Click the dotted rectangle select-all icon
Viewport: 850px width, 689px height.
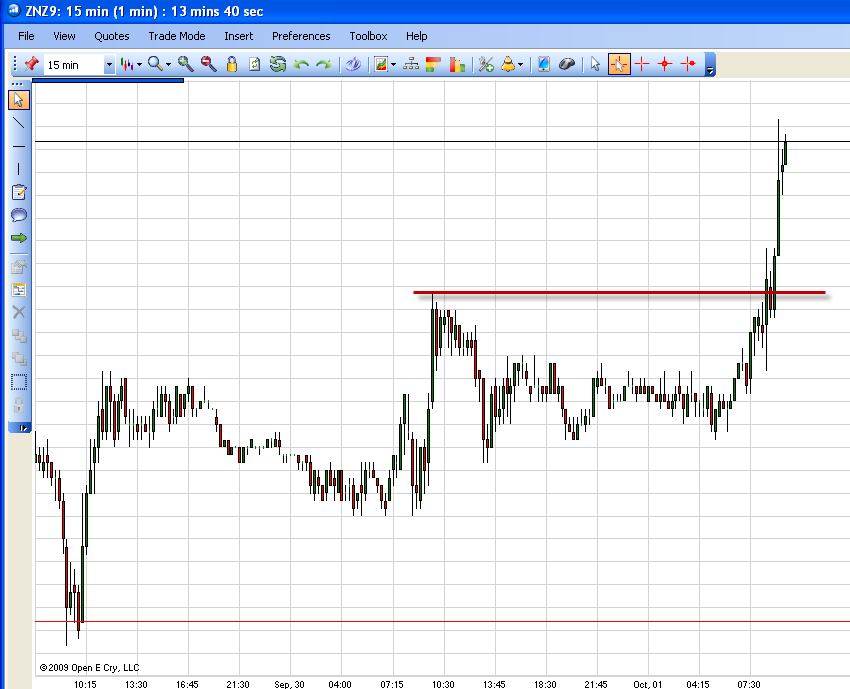click(x=19, y=382)
